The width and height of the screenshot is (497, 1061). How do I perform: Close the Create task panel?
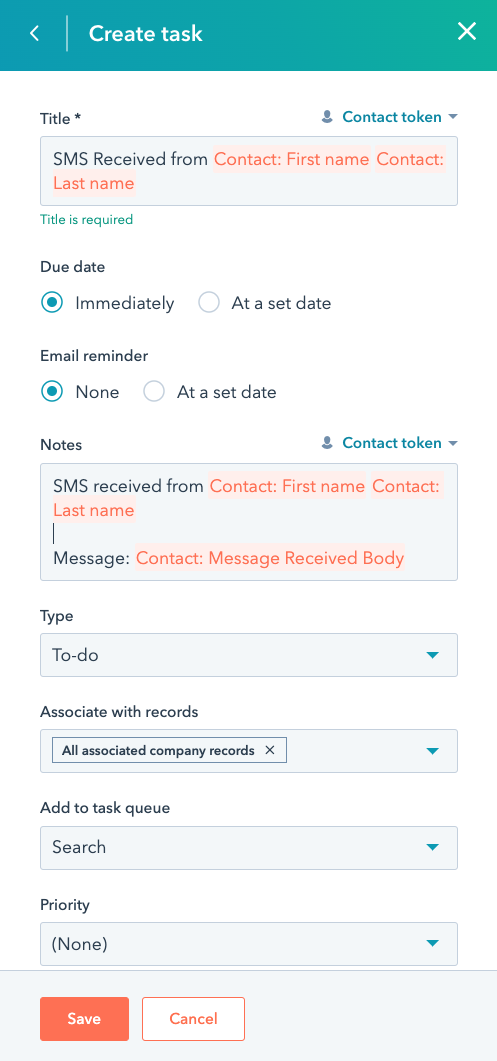tap(467, 32)
